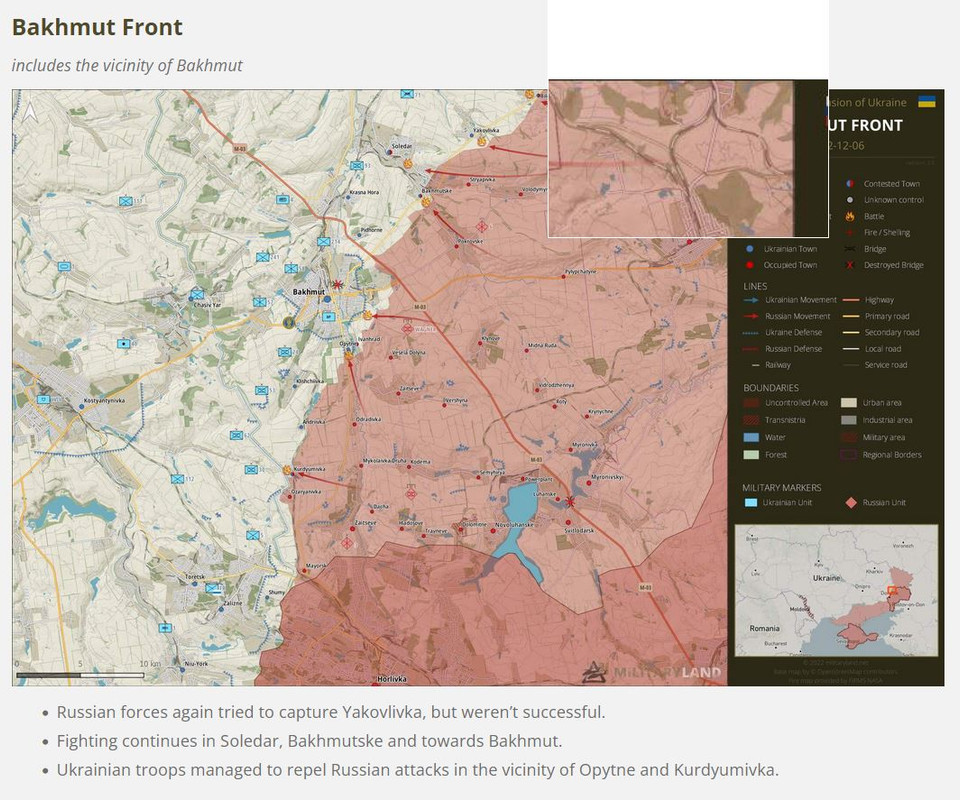960x800 pixels.
Task: Click the Unknown control grey dot in legend
Action: [850, 200]
